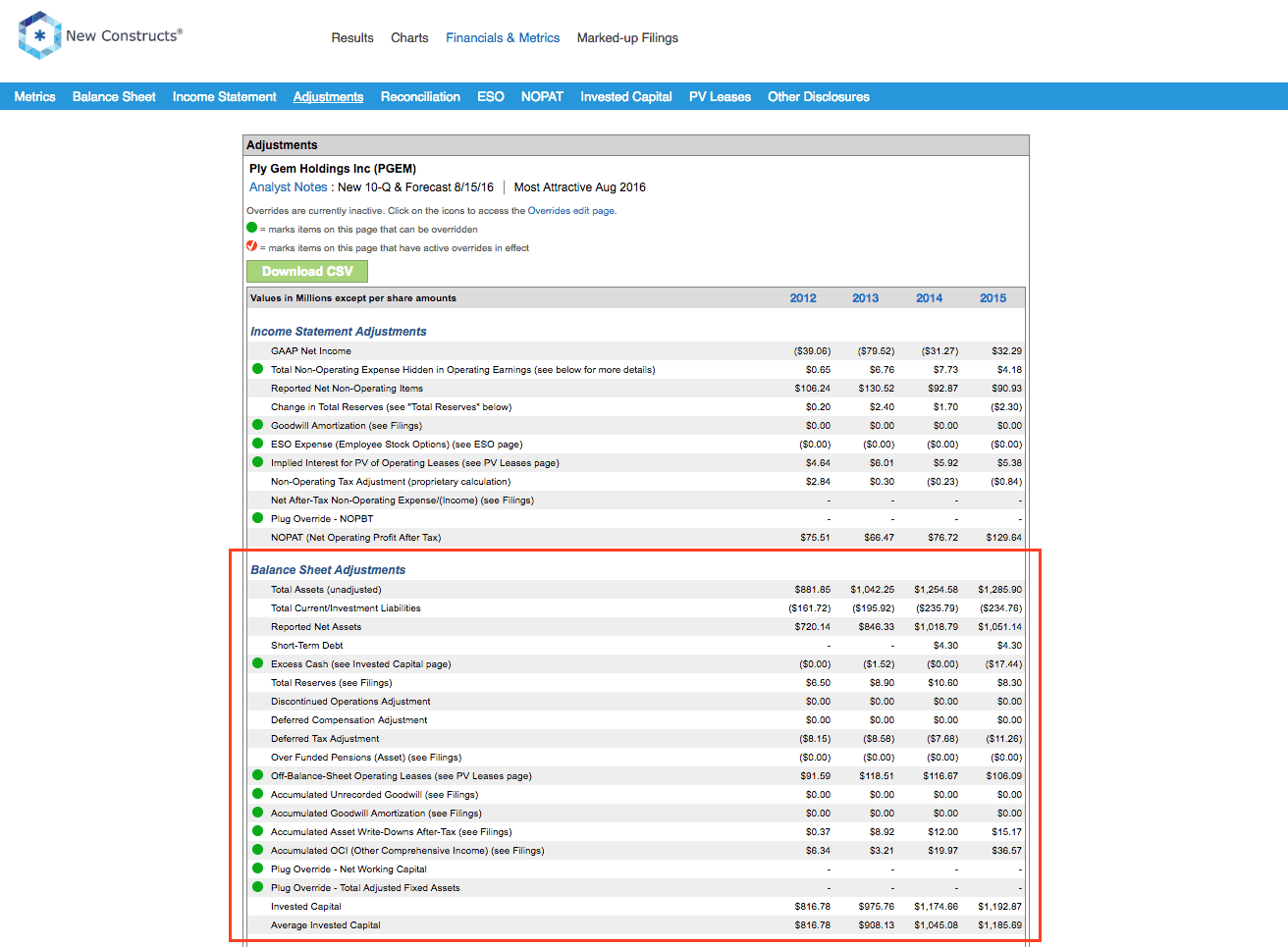Click the Non-Operating Tax Adjustment label
The image size is (1288, 947).
click(x=391, y=482)
